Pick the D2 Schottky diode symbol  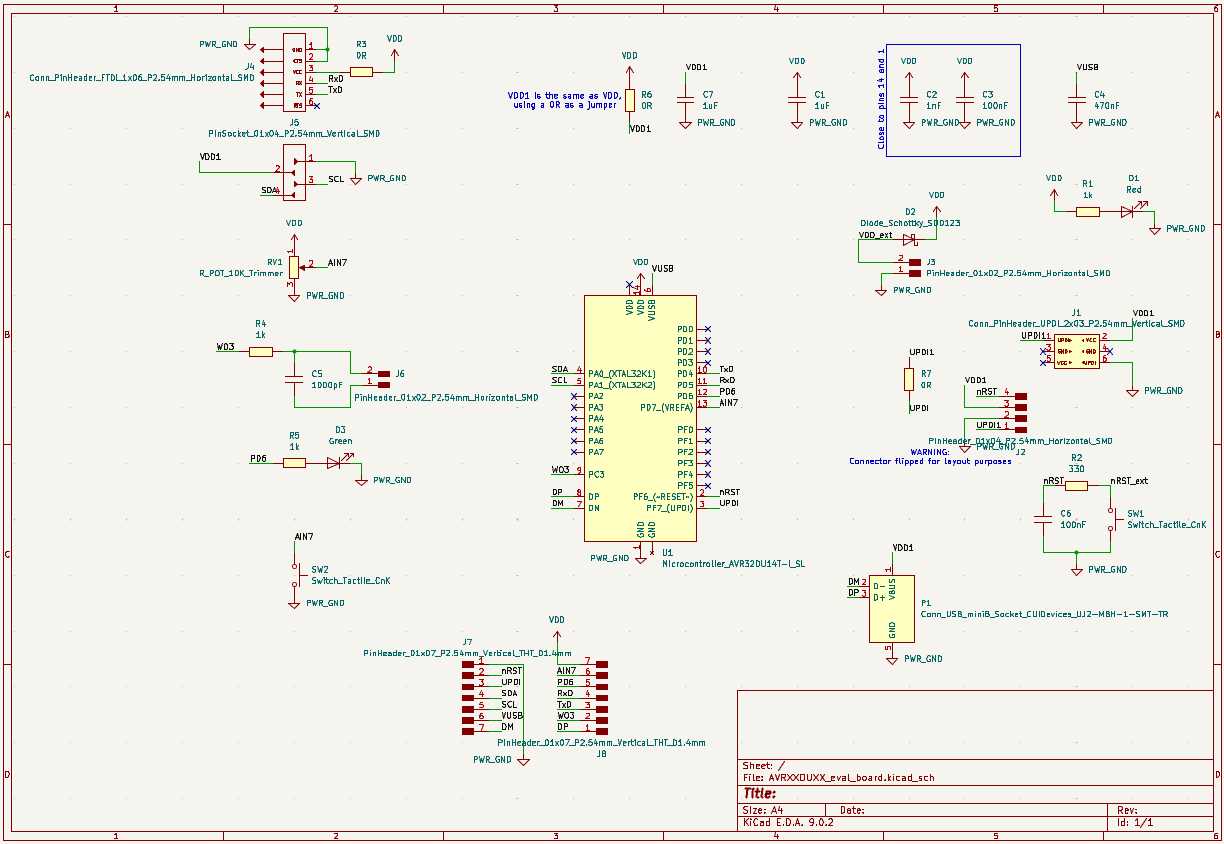tap(909, 241)
